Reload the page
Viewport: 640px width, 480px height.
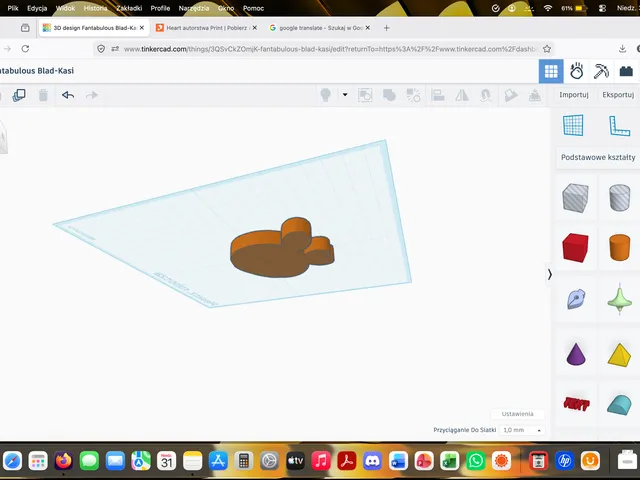click(x=25, y=49)
